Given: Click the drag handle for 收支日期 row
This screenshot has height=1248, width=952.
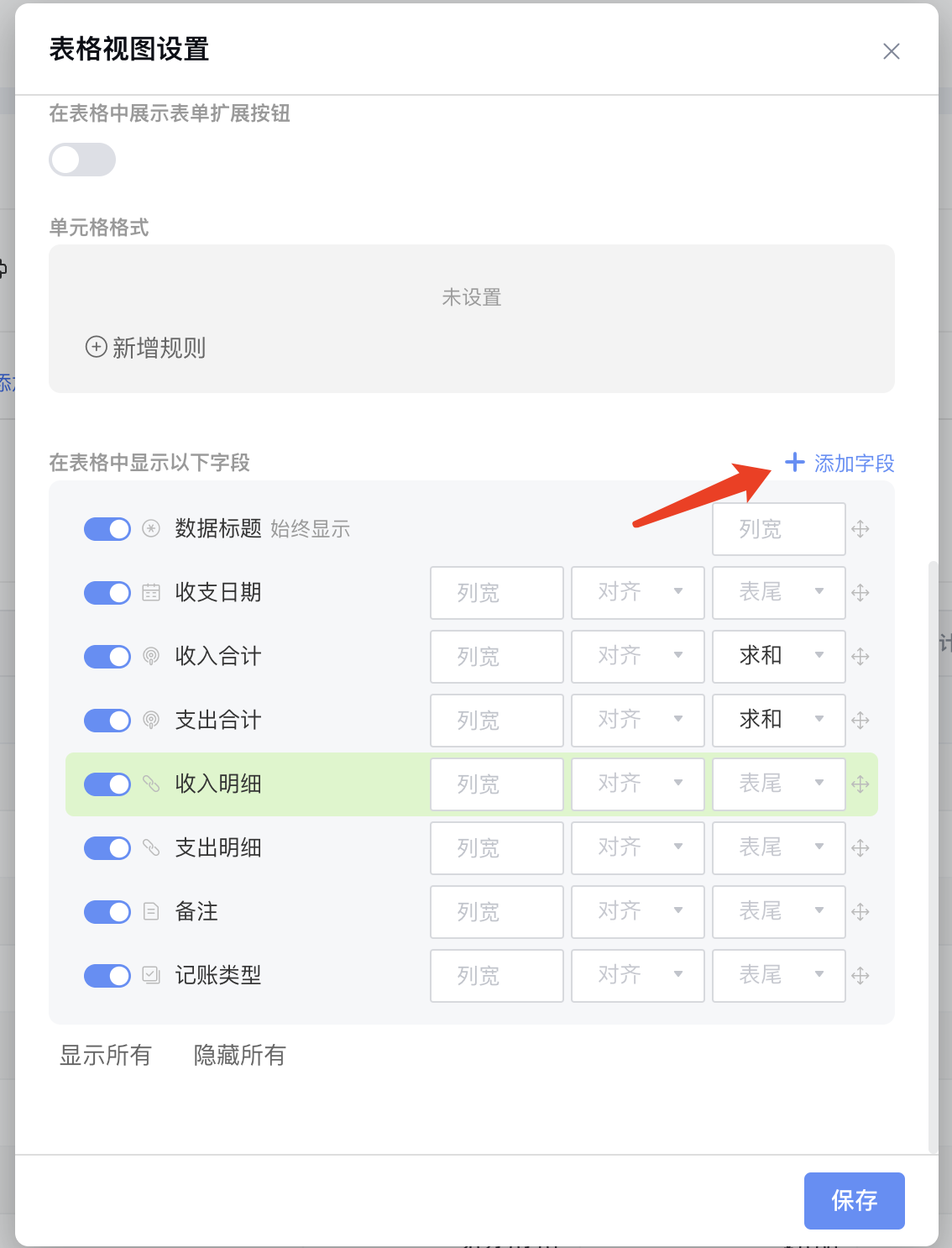Looking at the screenshot, I should pyautogui.click(x=860, y=593).
